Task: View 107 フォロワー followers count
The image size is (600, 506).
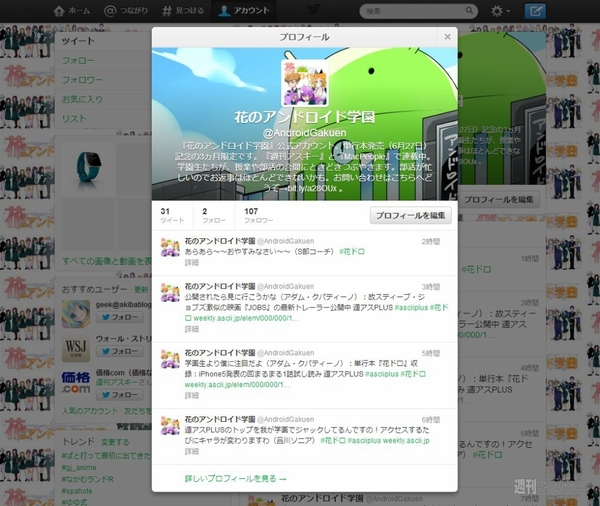Action: [x=259, y=215]
